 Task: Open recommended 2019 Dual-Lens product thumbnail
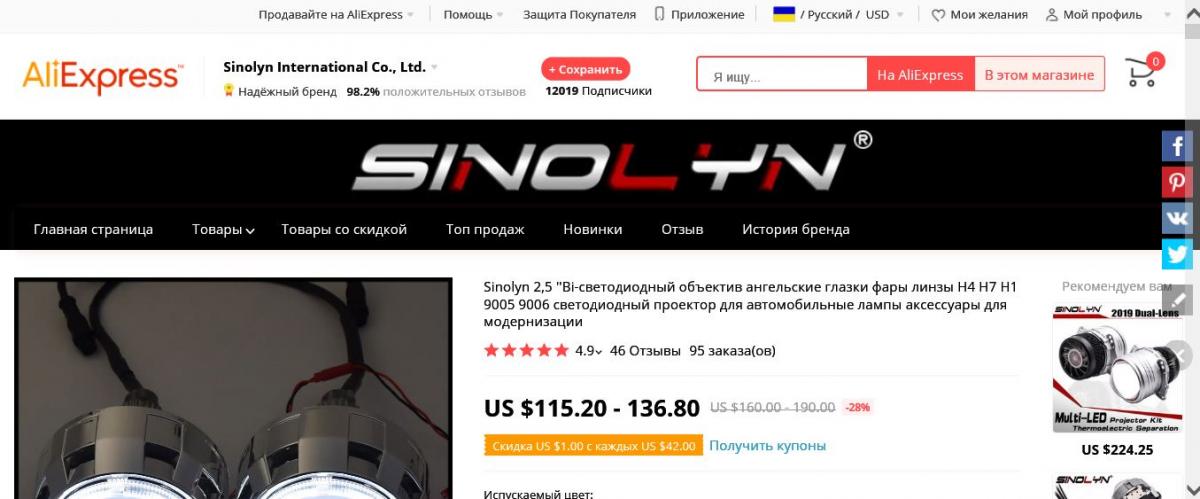click(1117, 368)
